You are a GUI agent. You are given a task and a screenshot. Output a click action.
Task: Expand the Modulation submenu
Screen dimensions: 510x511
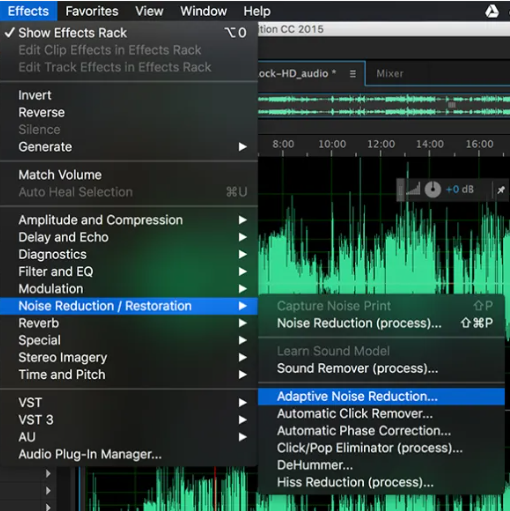click(x=129, y=289)
